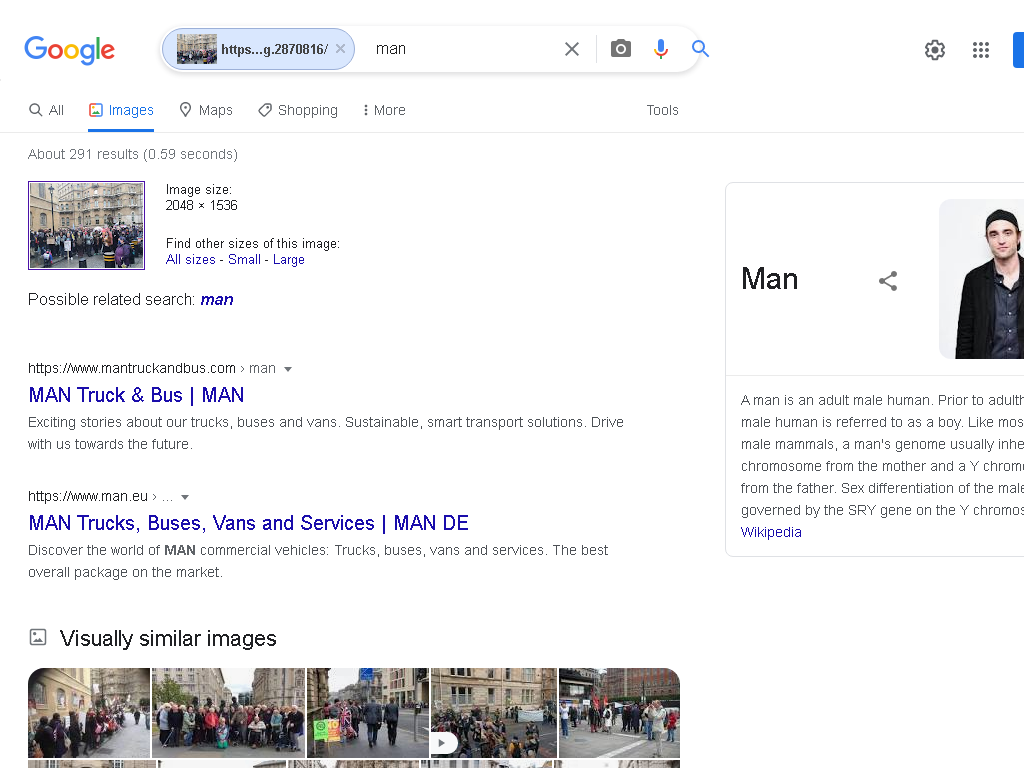Open the Google apps grid
The height and width of the screenshot is (768, 1024).
click(980, 50)
